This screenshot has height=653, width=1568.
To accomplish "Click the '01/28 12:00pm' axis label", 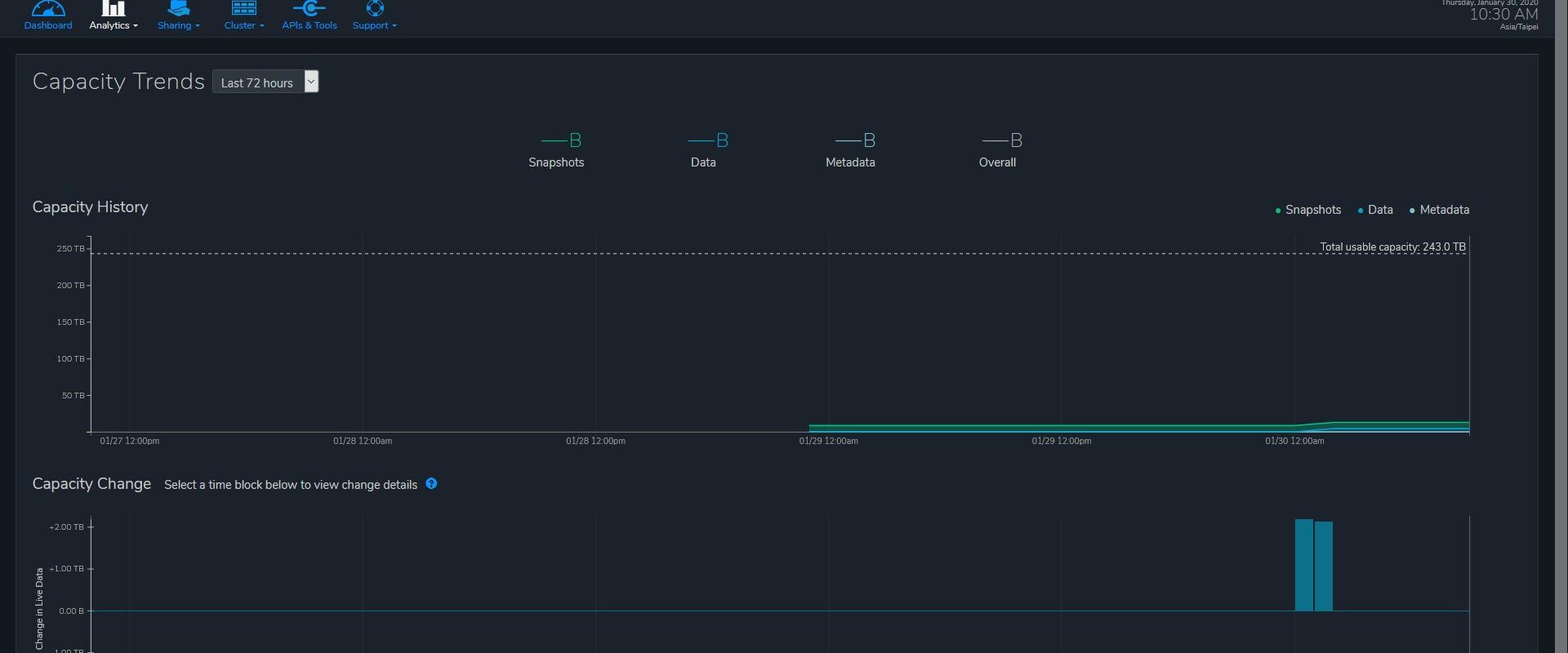I will pyautogui.click(x=595, y=441).
